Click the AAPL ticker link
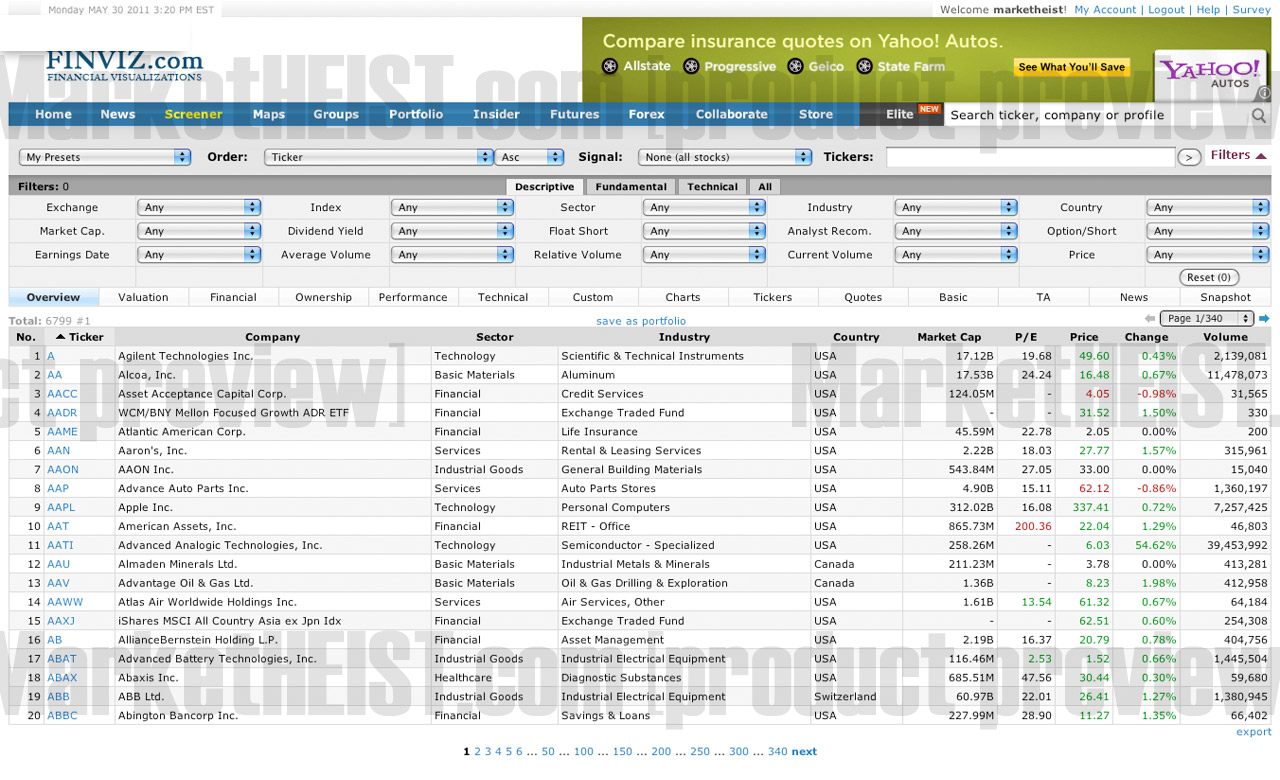The height and width of the screenshot is (780, 1280). point(61,507)
